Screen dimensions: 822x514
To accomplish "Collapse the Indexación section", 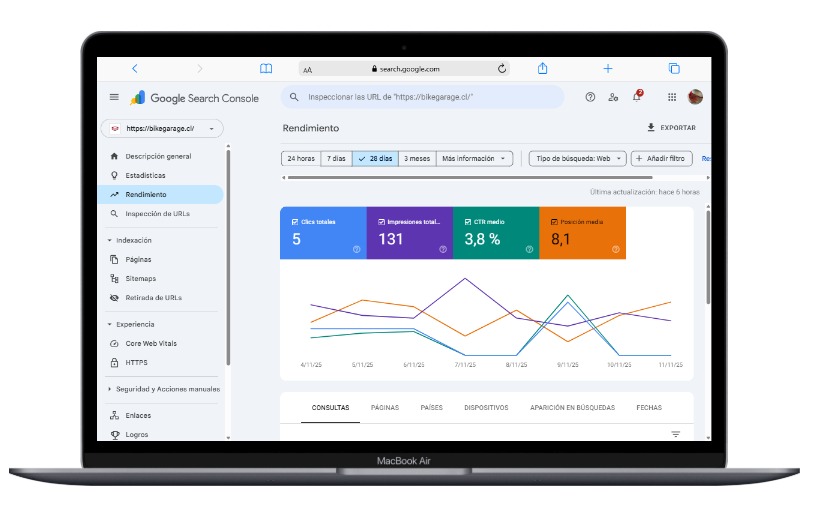I will coord(109,240).
